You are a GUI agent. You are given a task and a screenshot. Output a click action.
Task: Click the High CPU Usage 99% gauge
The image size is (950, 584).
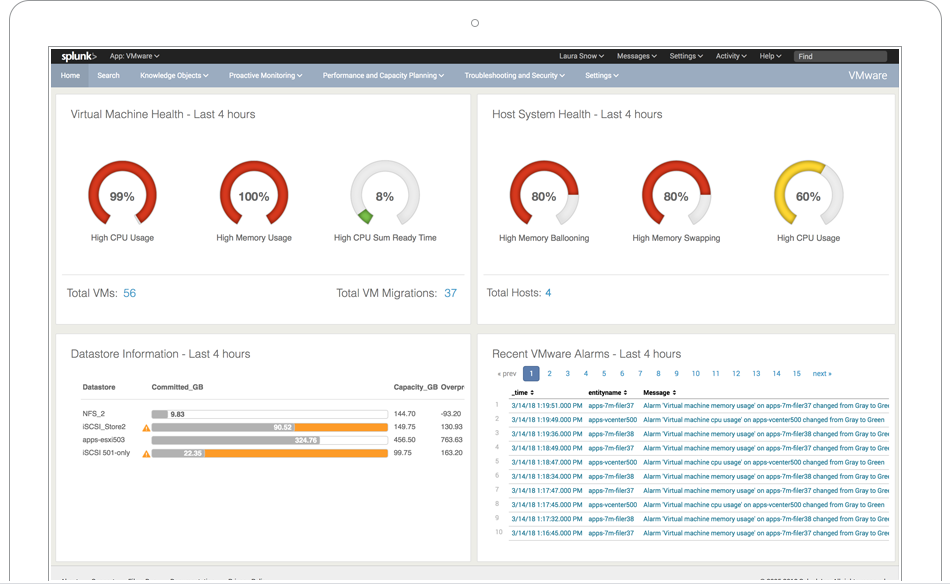click(122, 193)
